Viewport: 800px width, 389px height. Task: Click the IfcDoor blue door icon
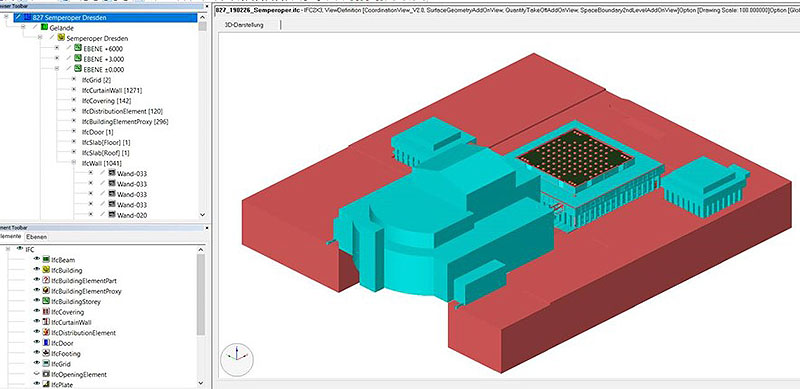click(46, 343)
